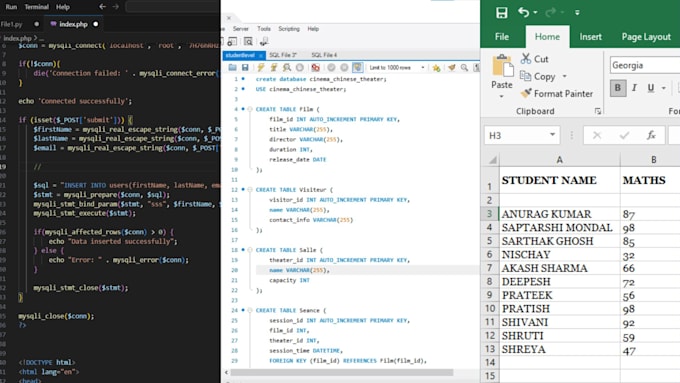This screenshot has height=383, width=680.
Task: Click STUDENT NAME header cell
Action: tap(559, 180)
